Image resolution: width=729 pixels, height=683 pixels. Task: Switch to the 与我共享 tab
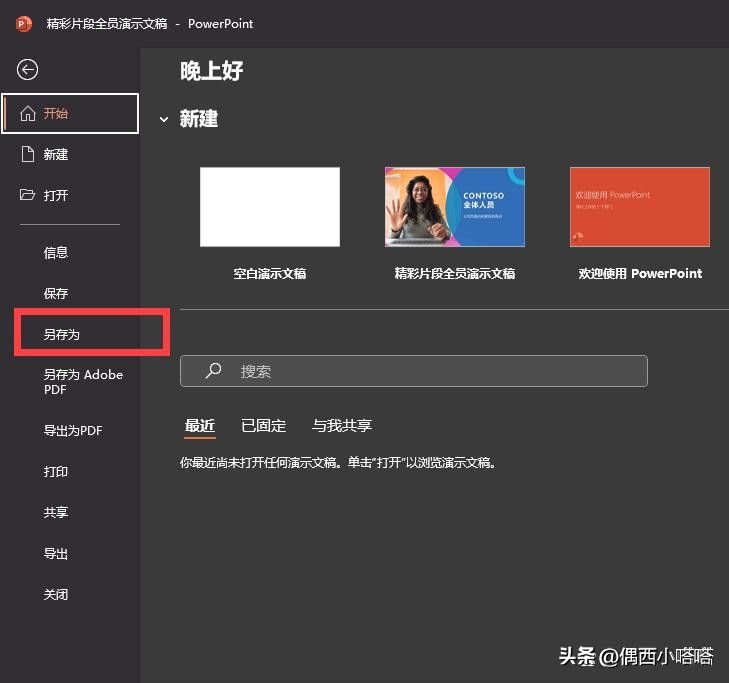(342, 426)
